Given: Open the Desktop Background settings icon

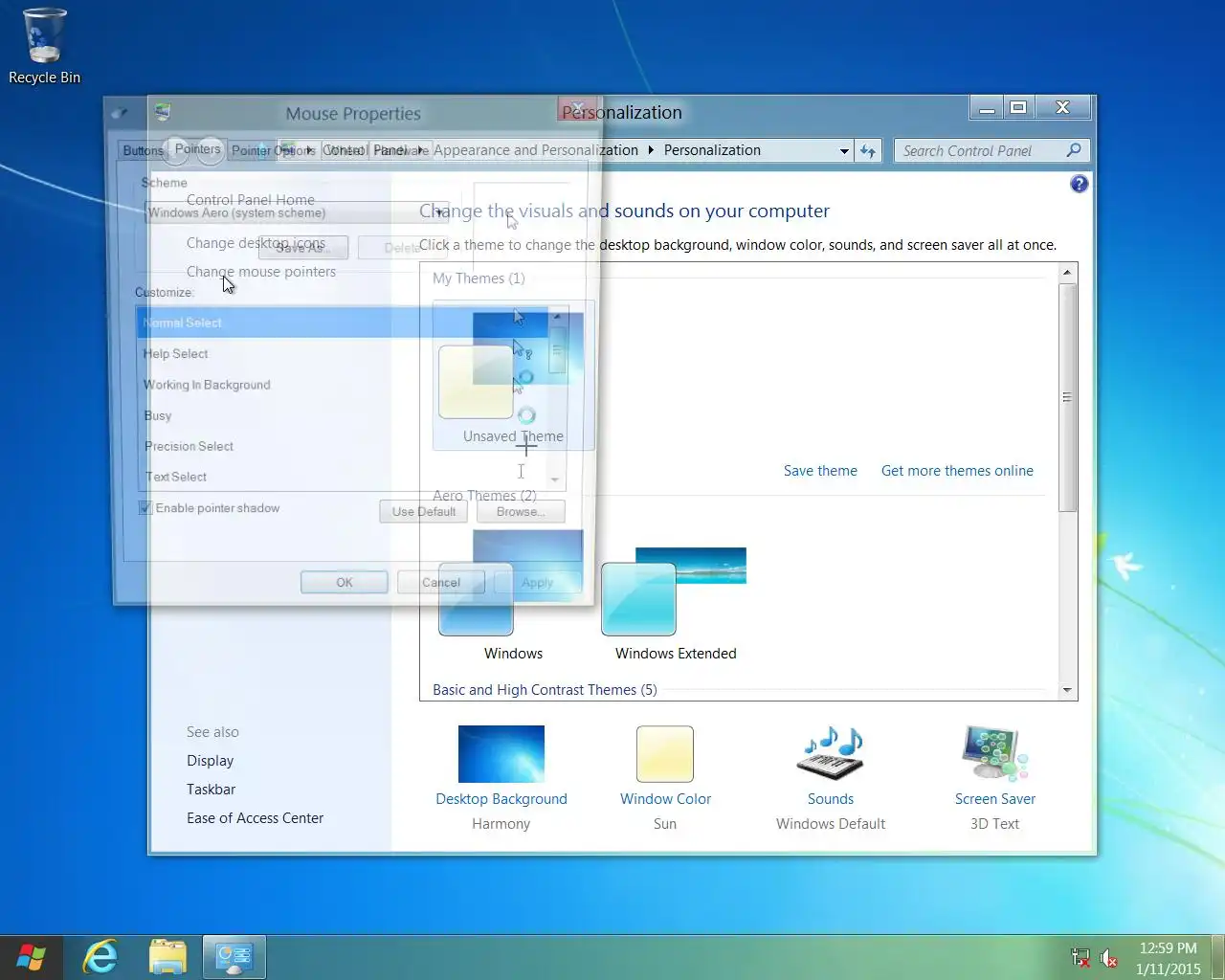Looking at the screenshot, I should pos(501,754).
